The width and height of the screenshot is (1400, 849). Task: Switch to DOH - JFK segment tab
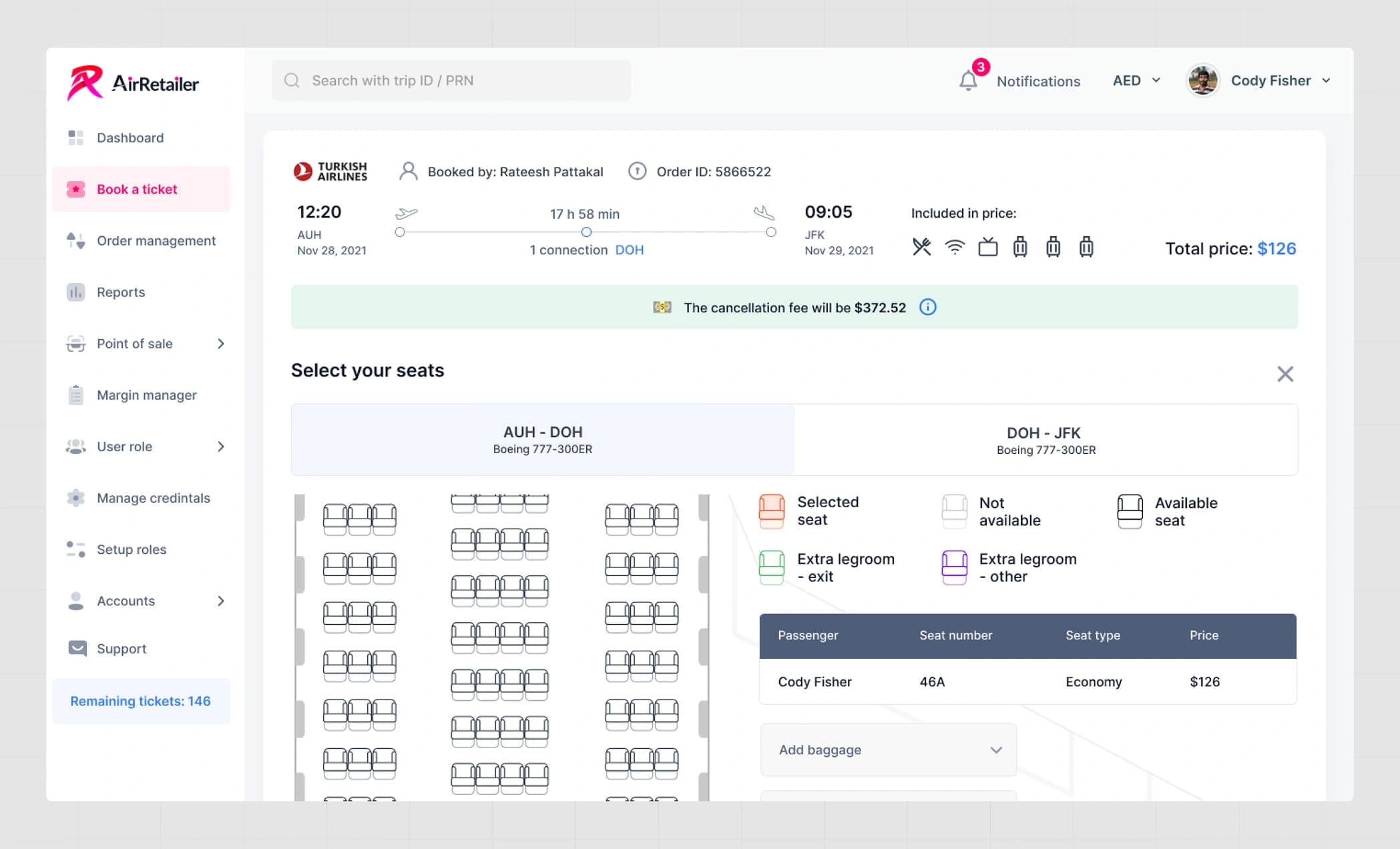point(1046,440)
